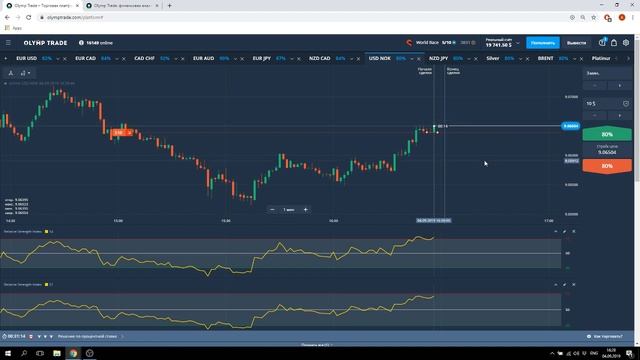640x360 pixels.
Task: Click the green 80% up trade button
Action: 607,134
